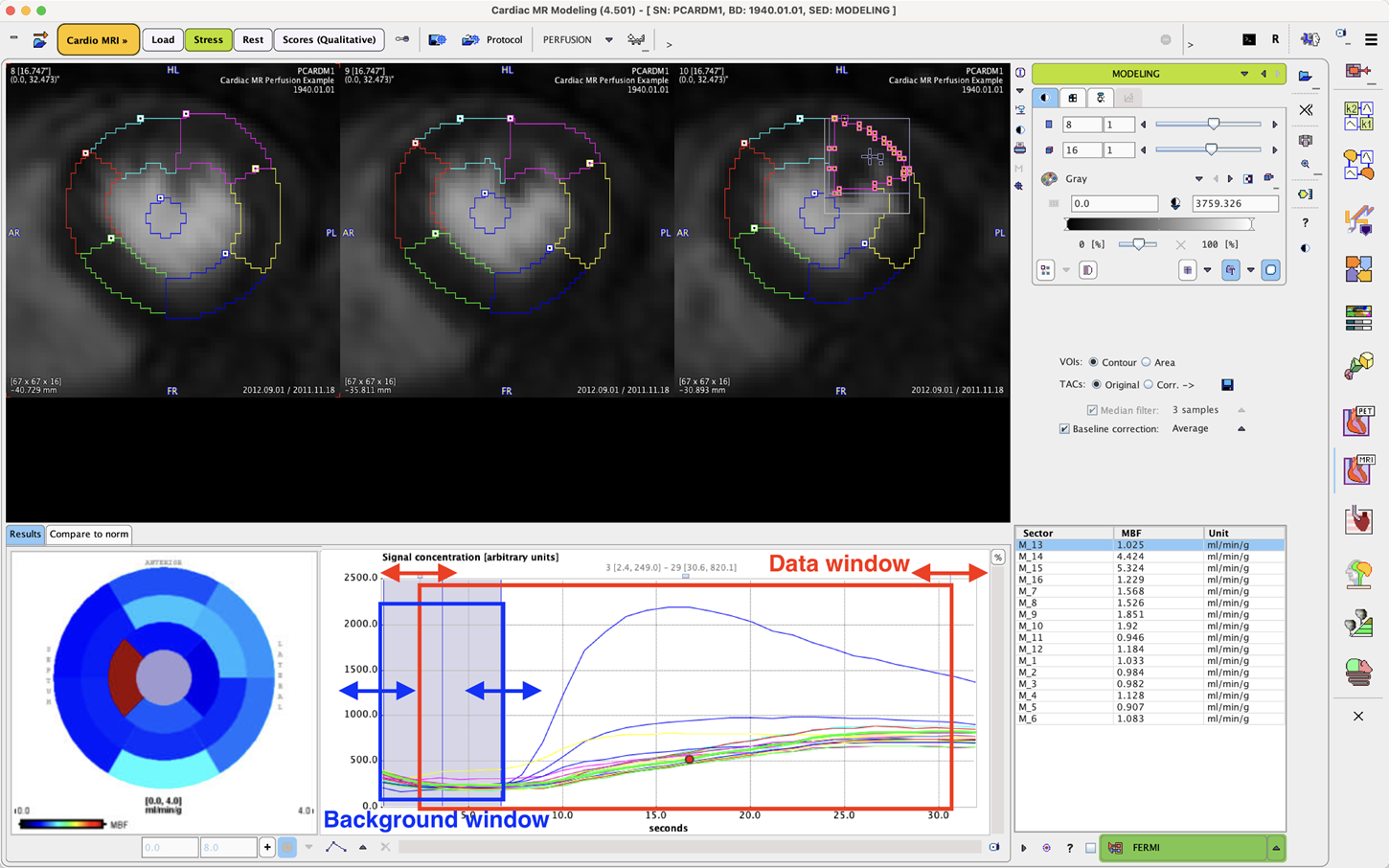Adjust the slice slider for value 8

1213,124
